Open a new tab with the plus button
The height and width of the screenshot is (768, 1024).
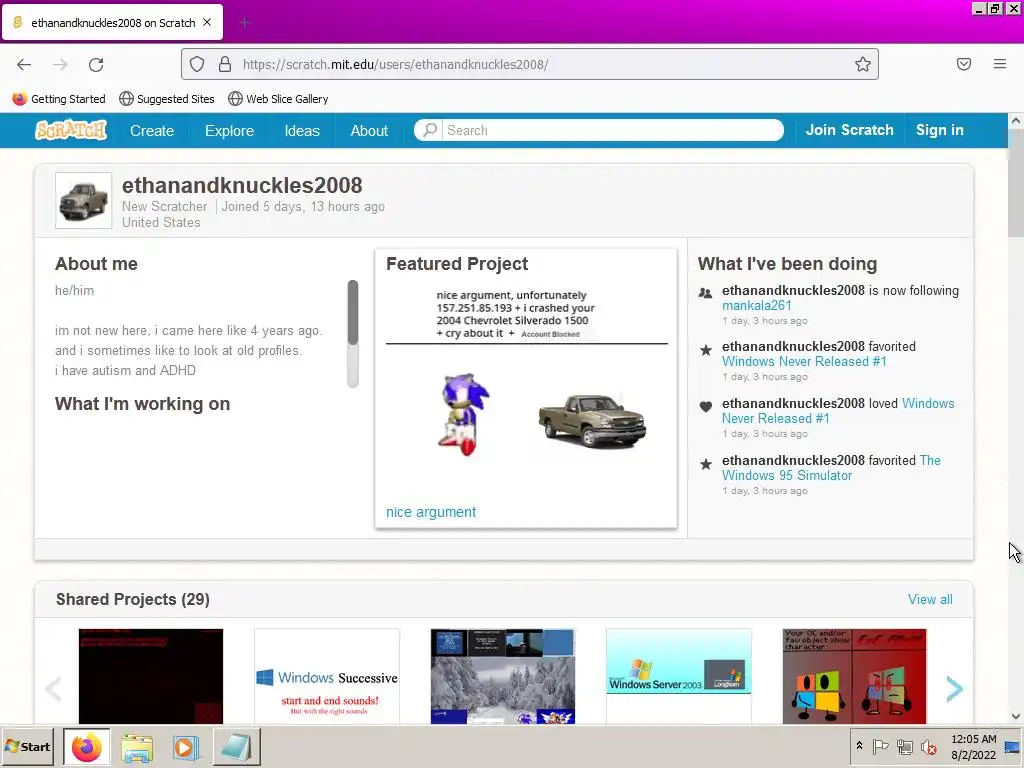(x=245, y=23)
